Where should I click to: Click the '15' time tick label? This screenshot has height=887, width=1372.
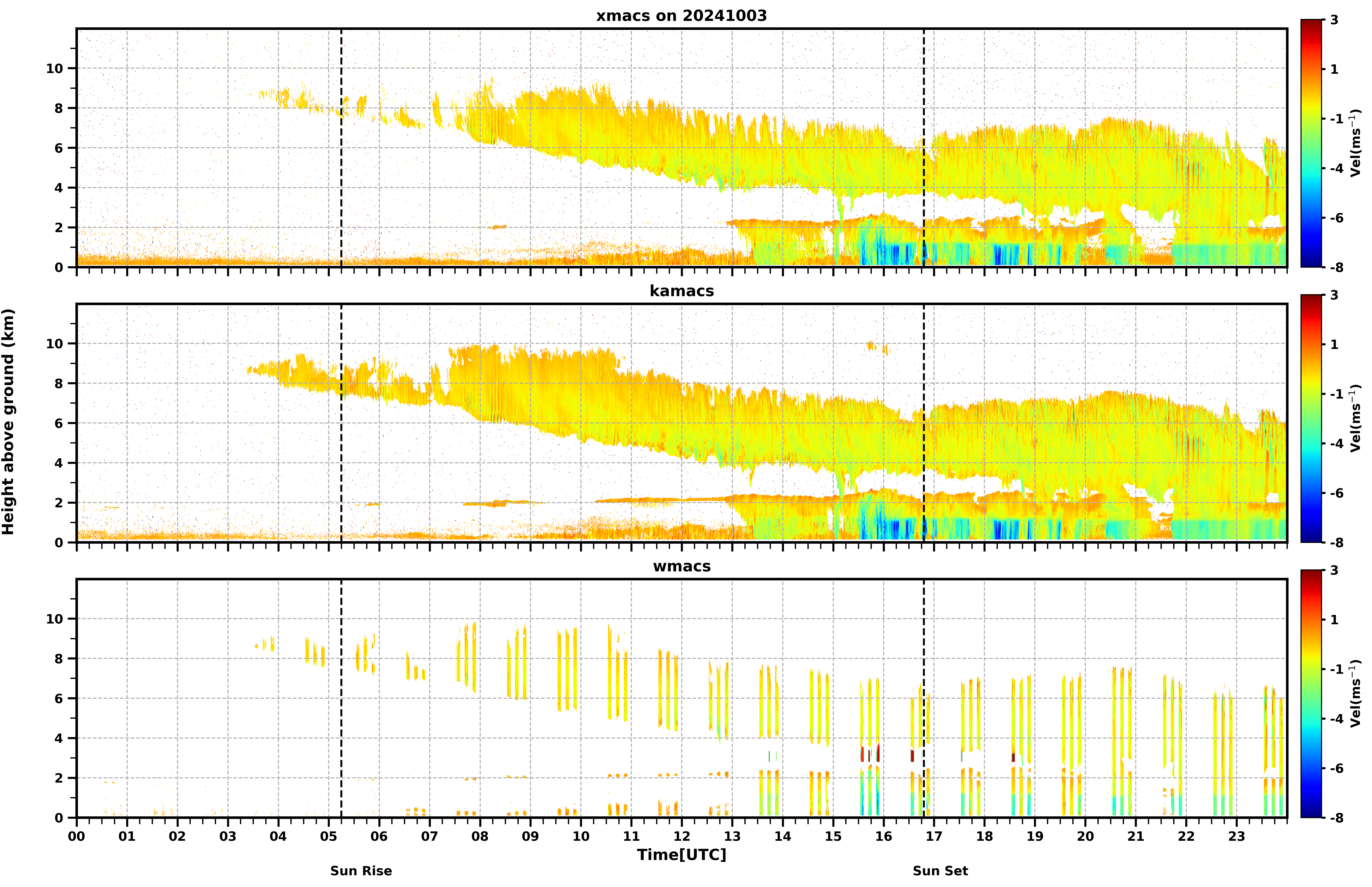833,836
